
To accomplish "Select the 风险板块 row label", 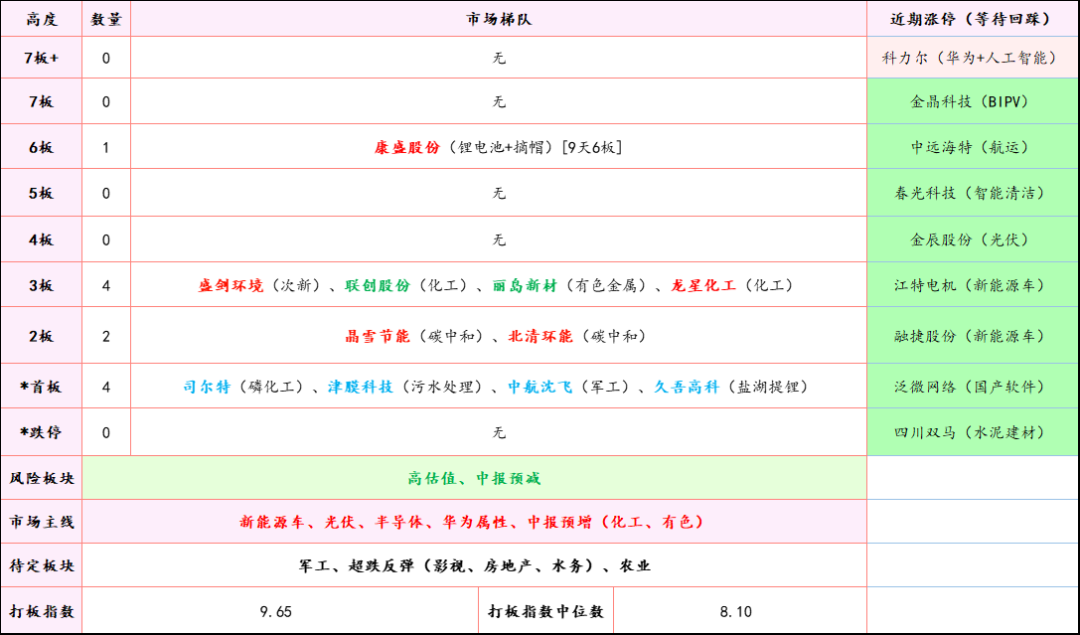I will tap(41, 478).
